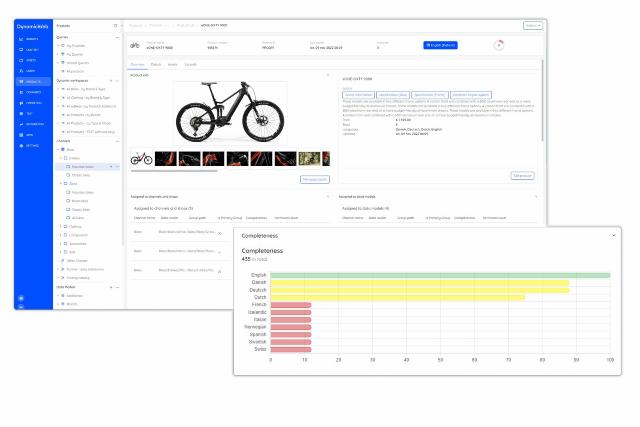Expand the Clothing tree node
The image size is (640, 427).
pos(60,226)
